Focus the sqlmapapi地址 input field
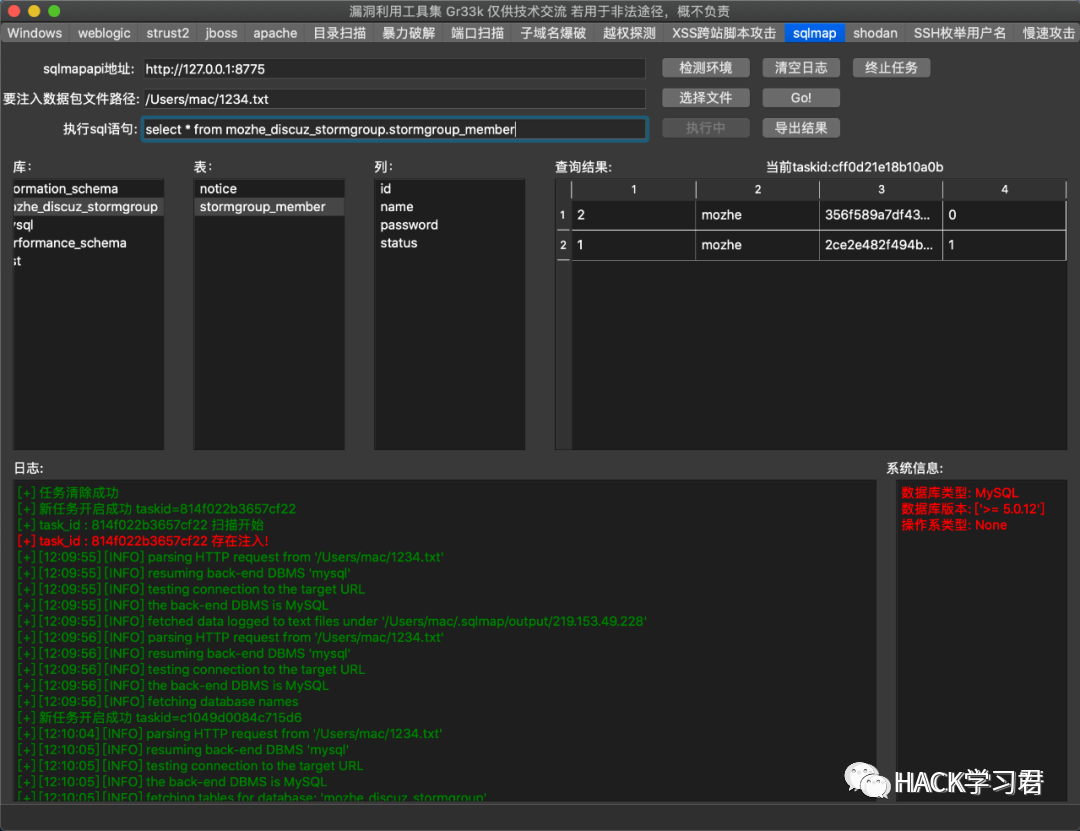The image size is (1080, 831). tap(394, 69)
